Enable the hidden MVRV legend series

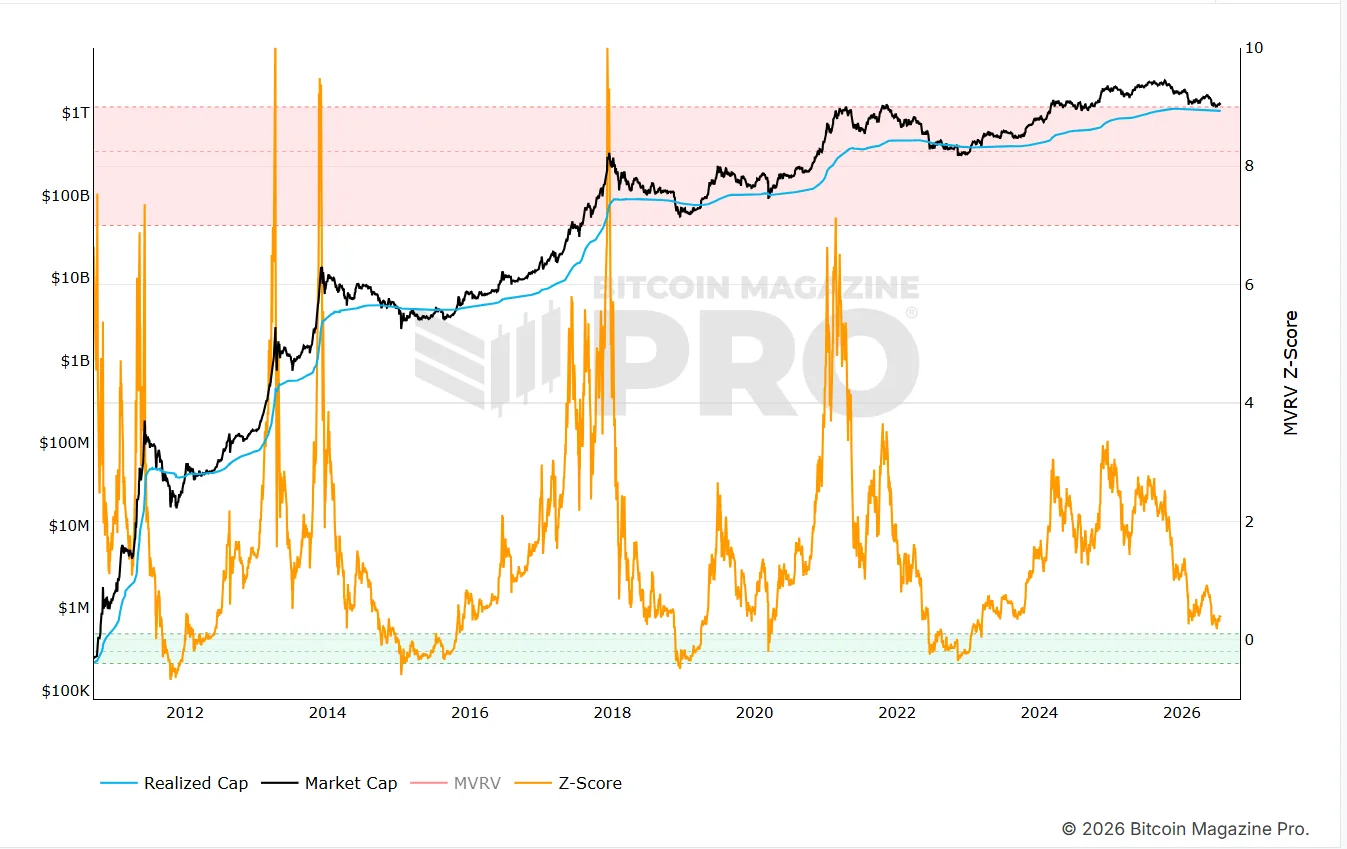(456, 783)
